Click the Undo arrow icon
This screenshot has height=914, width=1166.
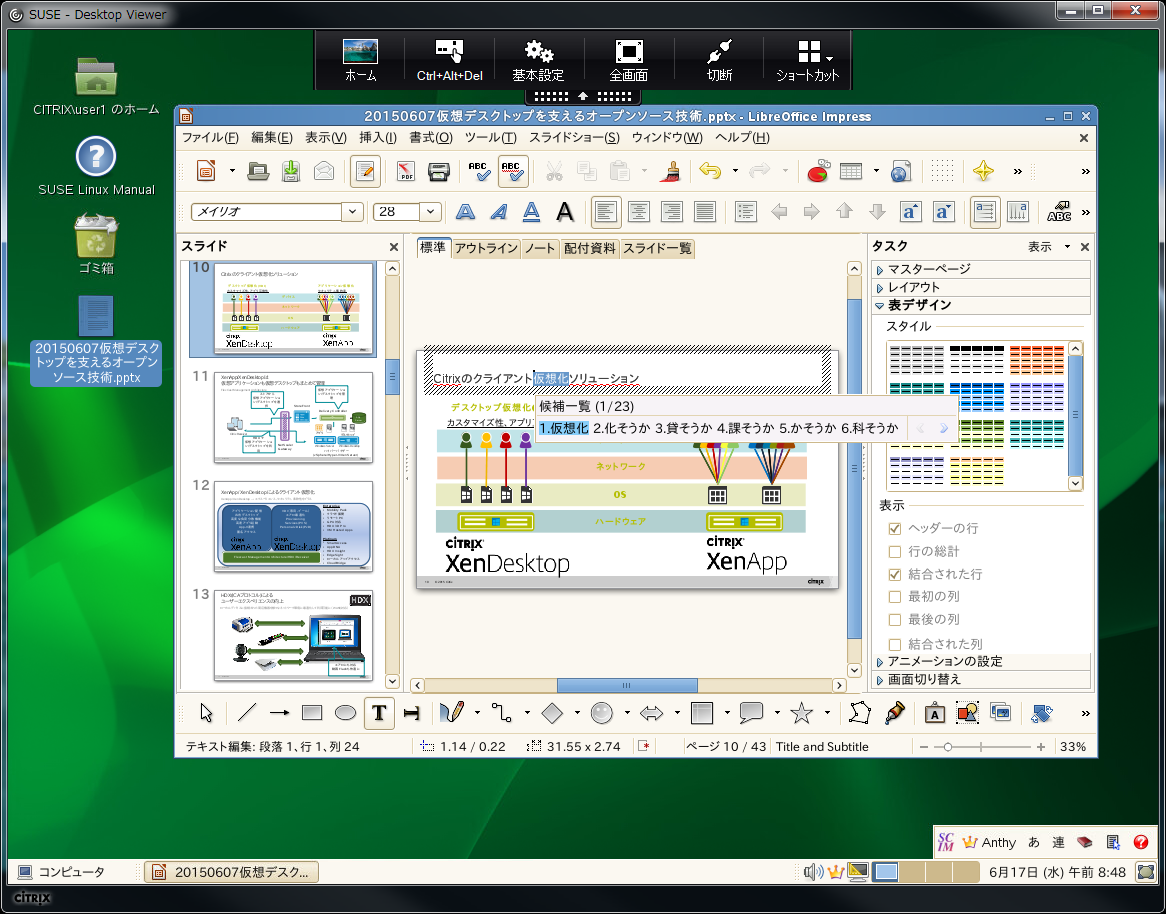click(x=710, y=172)
